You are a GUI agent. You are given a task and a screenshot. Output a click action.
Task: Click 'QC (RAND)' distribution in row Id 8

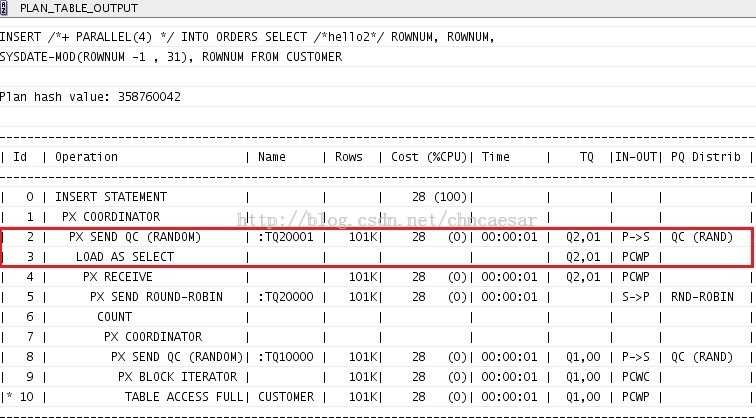pyautogui.click(x=702, y=357)
